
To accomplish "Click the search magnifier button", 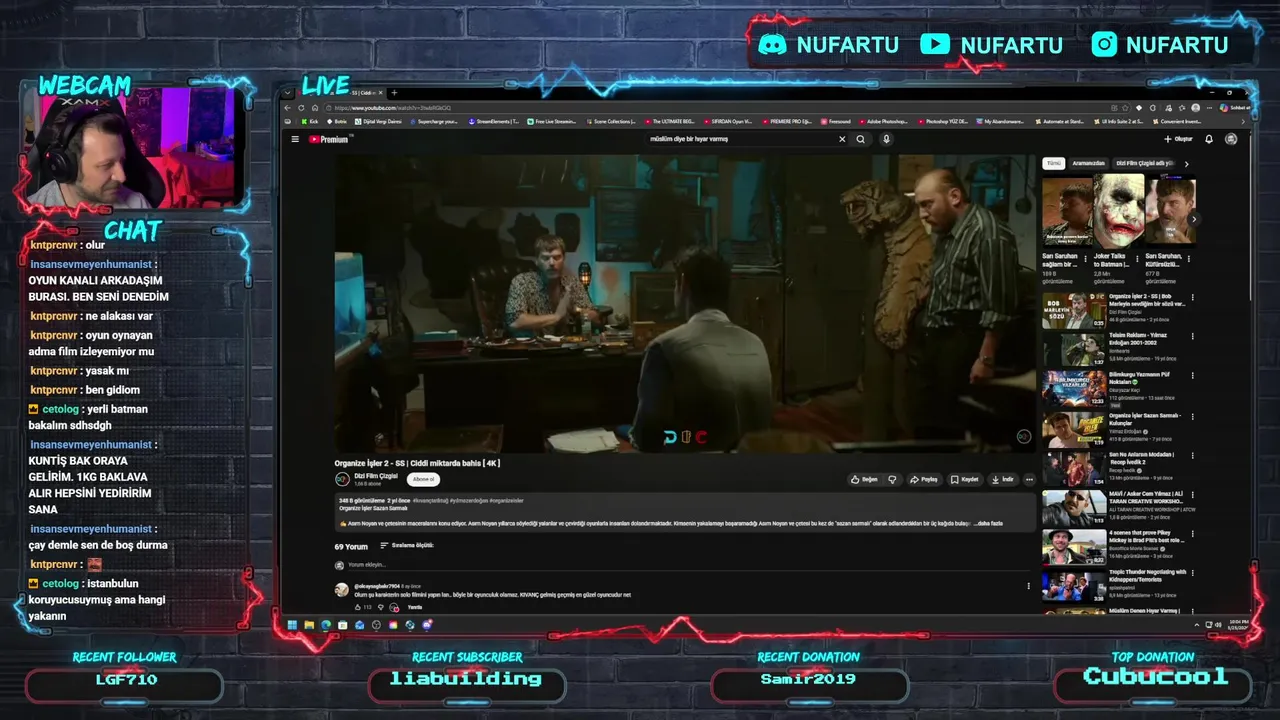I will pyautogui.click(x=860, y=139).
